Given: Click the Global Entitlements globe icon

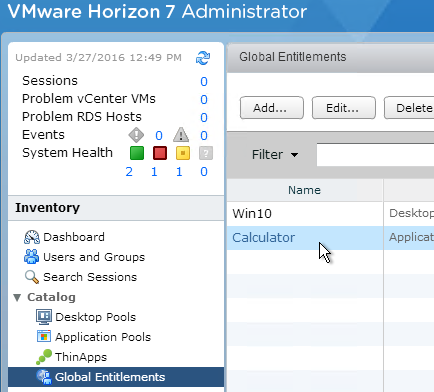Looking at the screenshot, I should click(x=44, y=377).
